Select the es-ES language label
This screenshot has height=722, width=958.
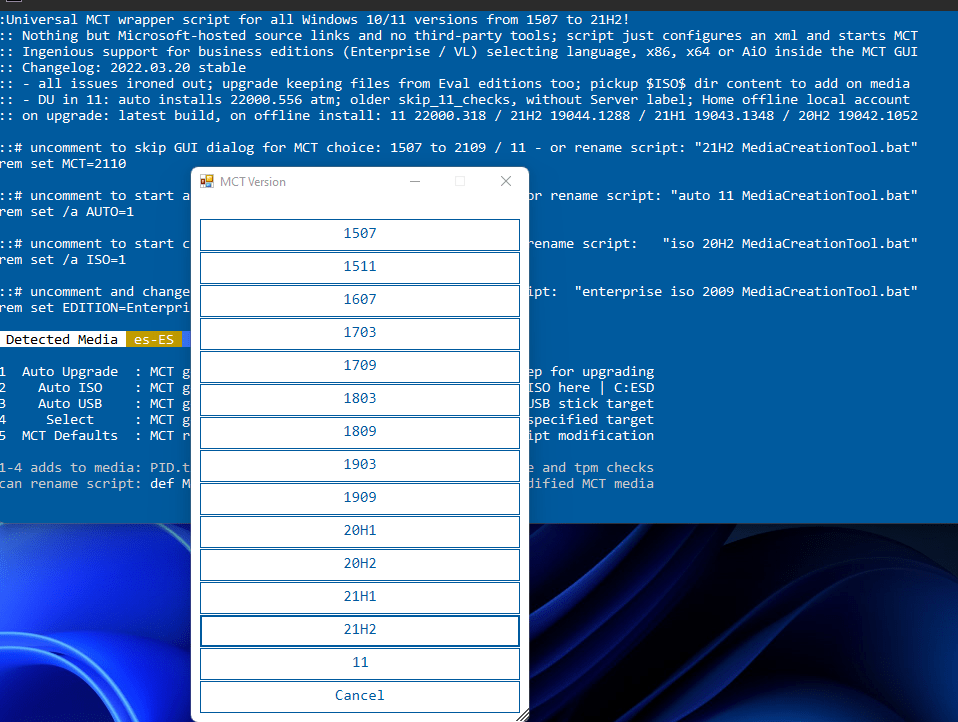tap(154, 339)
